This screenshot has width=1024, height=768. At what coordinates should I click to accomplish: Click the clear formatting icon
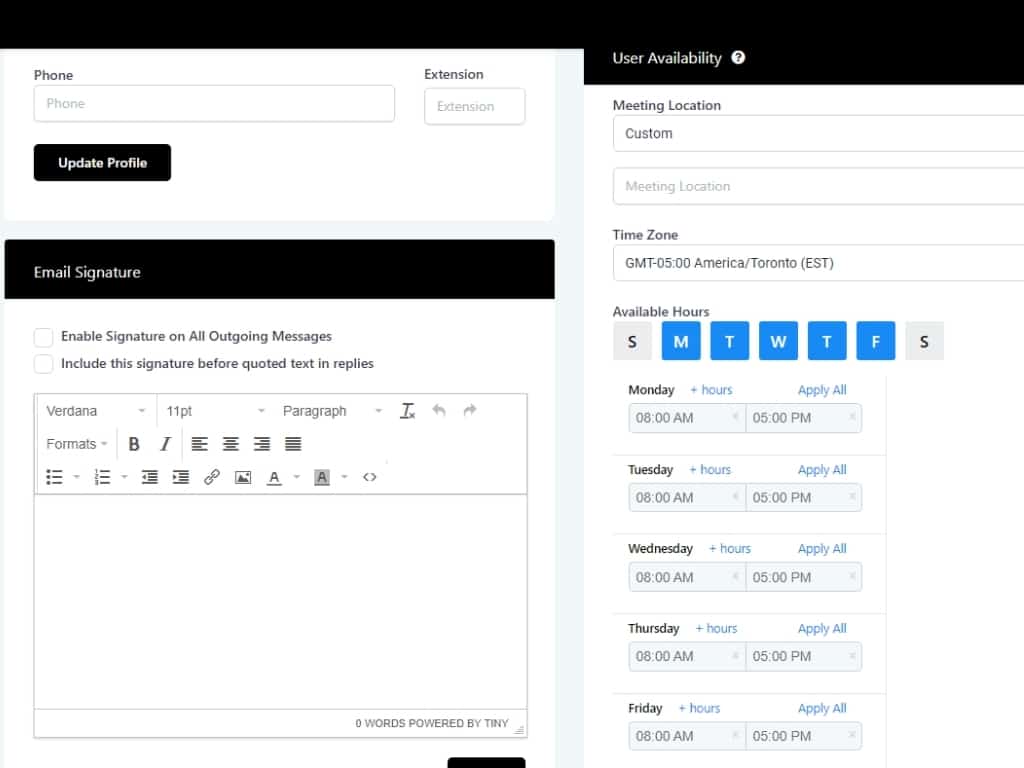pos(407,411)
